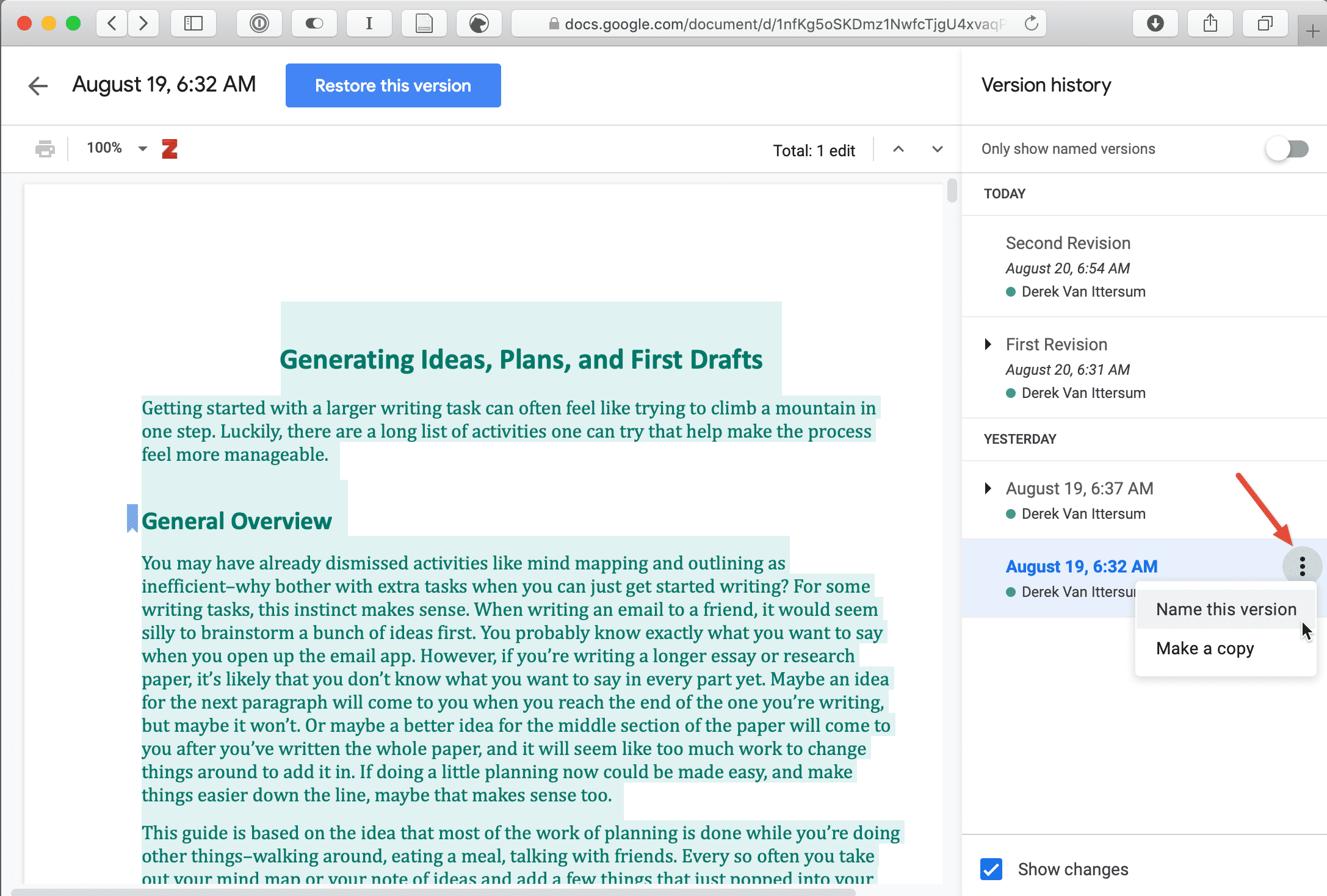Jump to the previous edit
1327x896 pixels.
click(x=899, y=149)
